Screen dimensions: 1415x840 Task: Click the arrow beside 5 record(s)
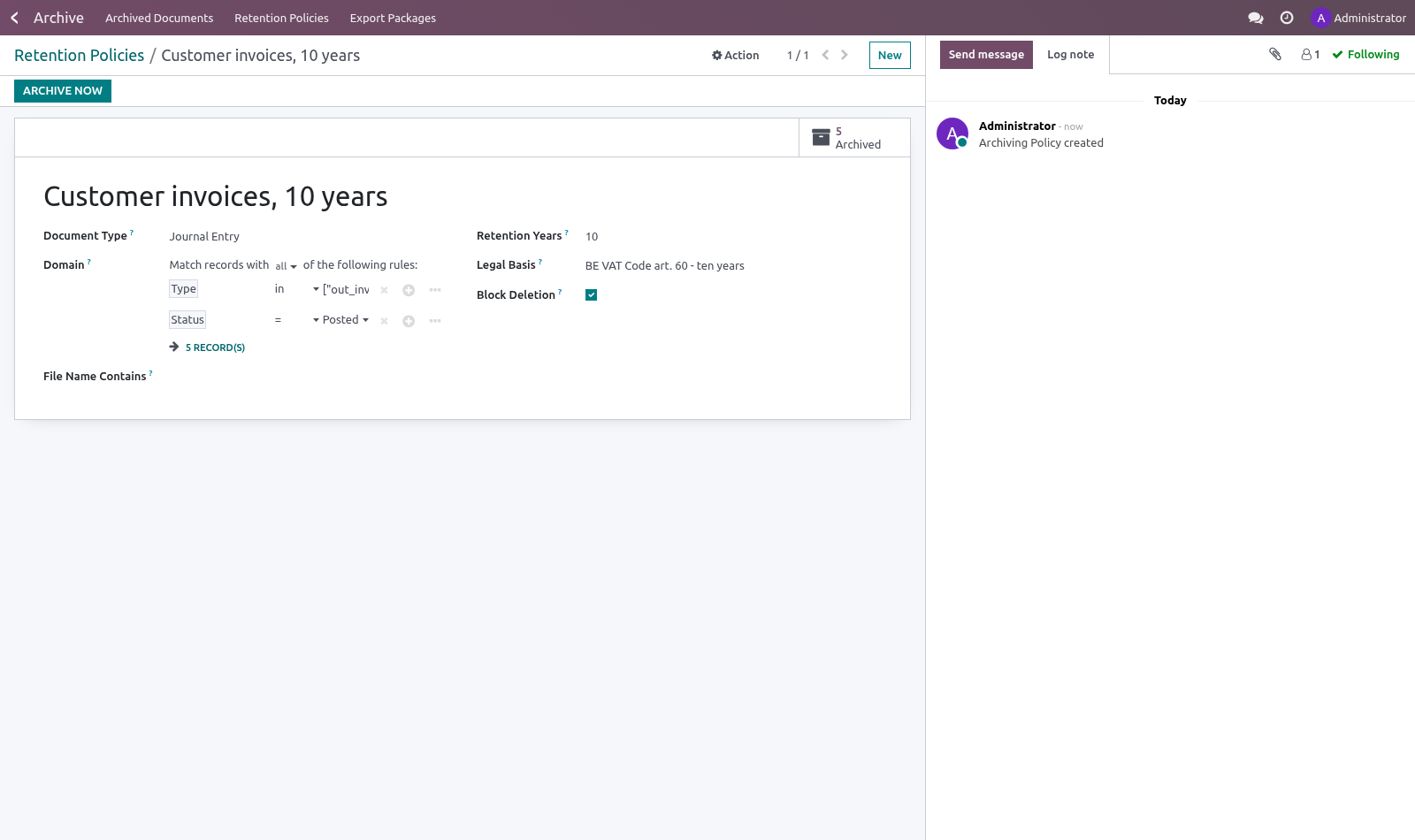[x=174, y=347]
